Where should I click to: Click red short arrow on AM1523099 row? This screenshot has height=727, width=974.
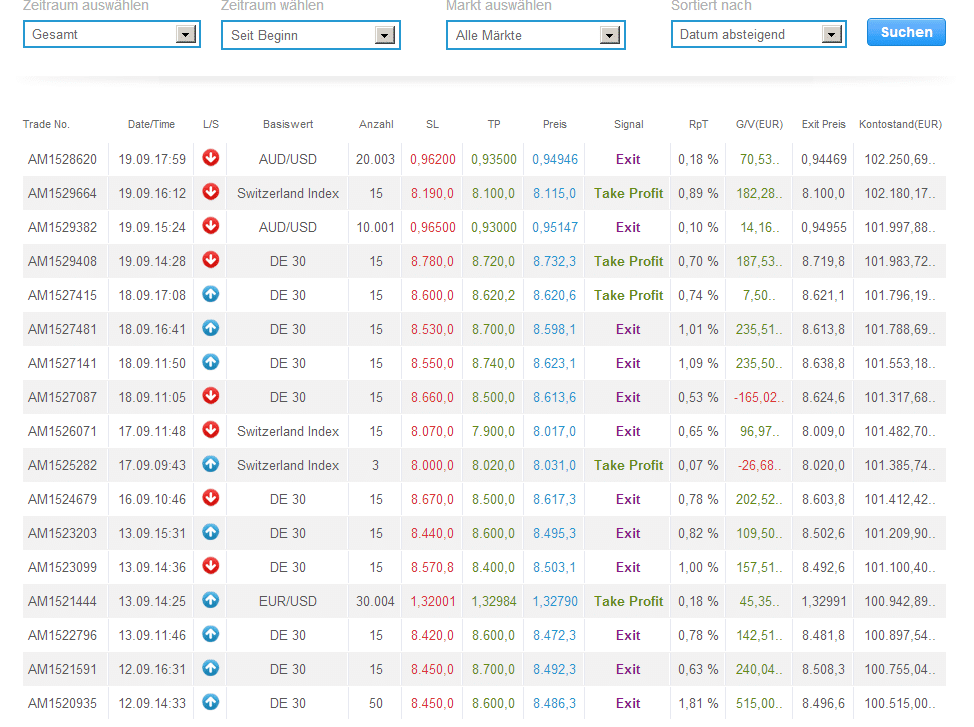tap(210, 567)
